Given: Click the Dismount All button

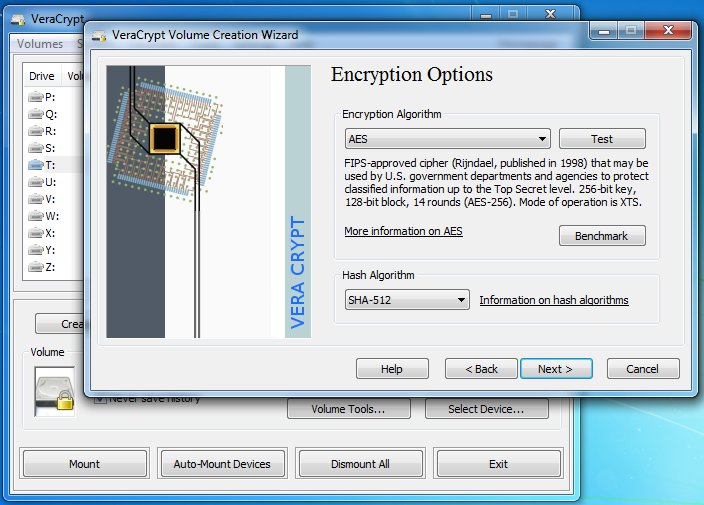Looking at the screenshot, I should coord(360,464).
